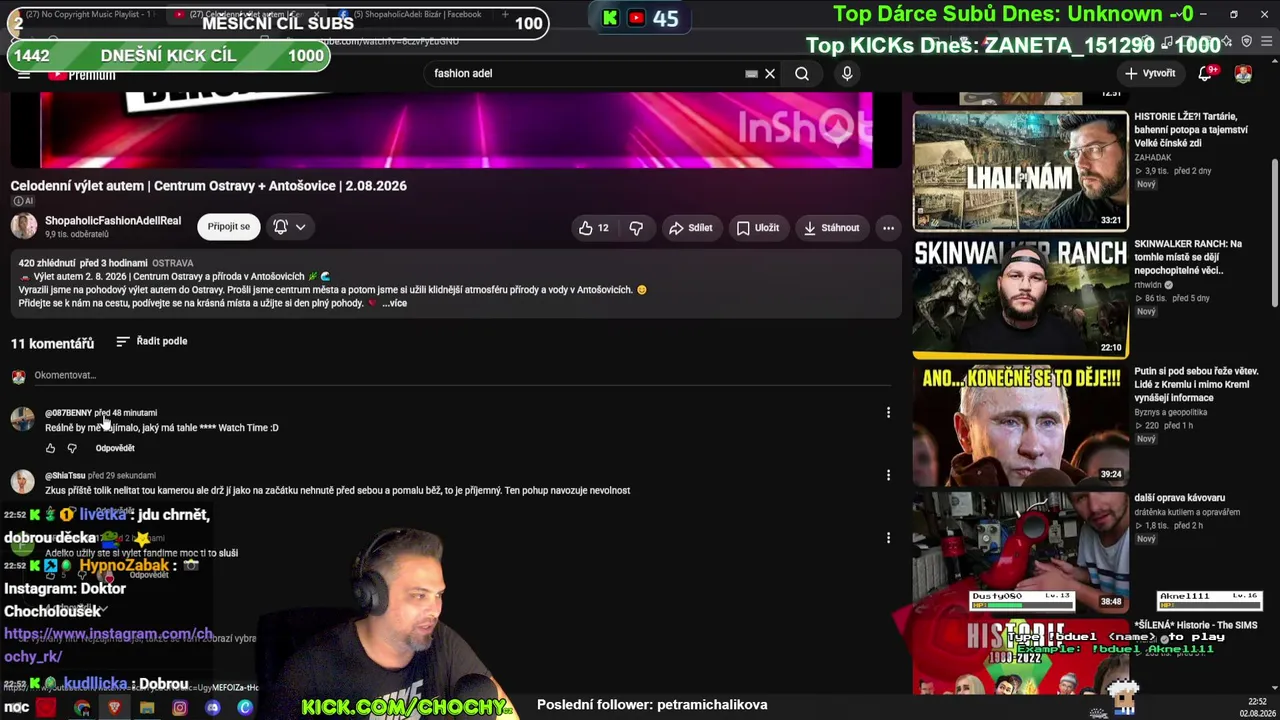
Task: Open the Canva app icon in the taskbar
Action: tap(245, 708)
